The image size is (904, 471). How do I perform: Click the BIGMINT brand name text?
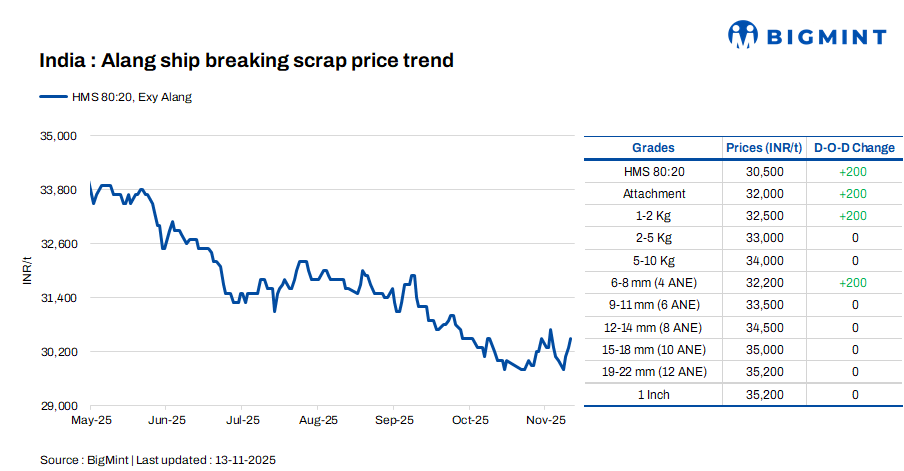[x=826, y=38]
